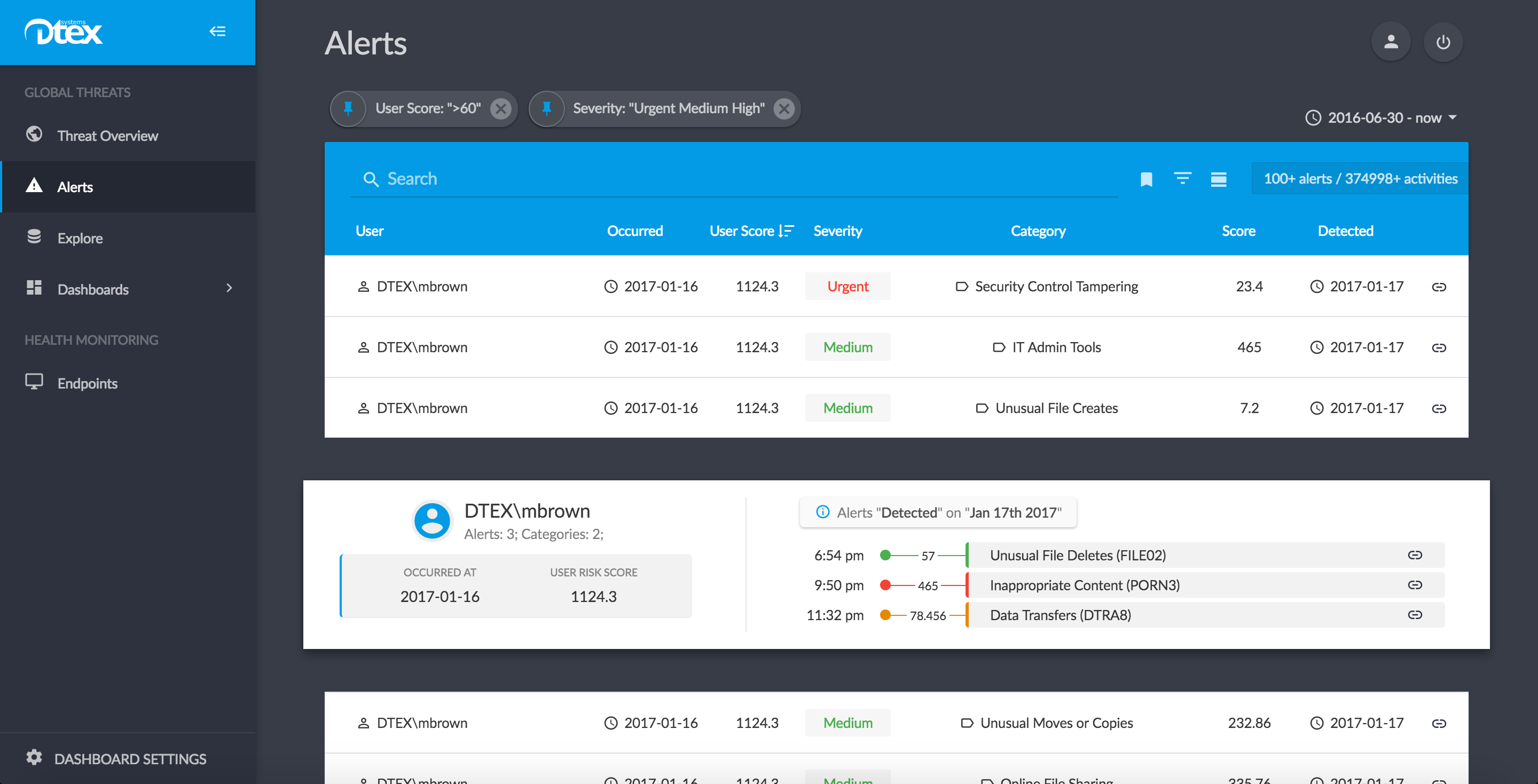Click Medium badge in Unusual File Creates row

pos(847,408)
